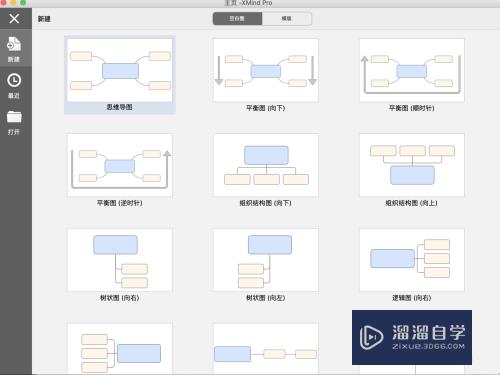The width and height of the screenshot is (500, 375).
Task: Pick the 平衡图 (逆时针) structure thumbnail
Action: coord(120,165)
